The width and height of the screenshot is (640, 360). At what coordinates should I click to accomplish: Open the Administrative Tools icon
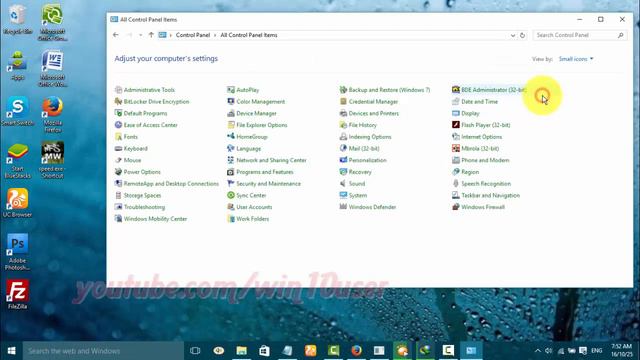118,90
